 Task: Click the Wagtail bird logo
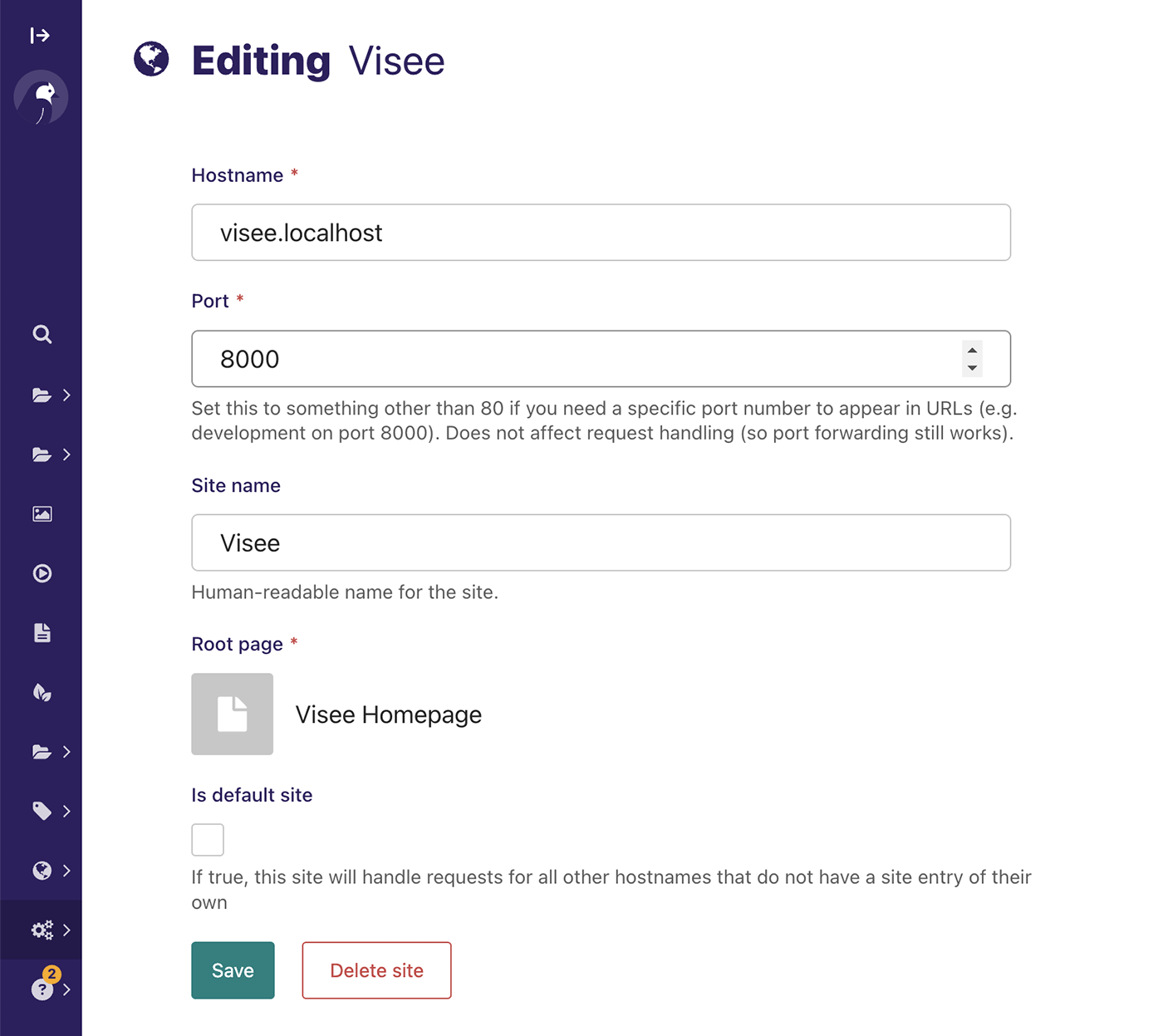[x=41, y=97]
